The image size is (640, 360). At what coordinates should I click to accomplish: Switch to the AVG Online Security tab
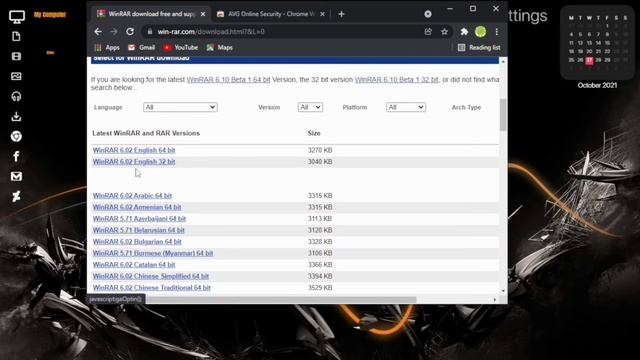(x=271, y=14)
